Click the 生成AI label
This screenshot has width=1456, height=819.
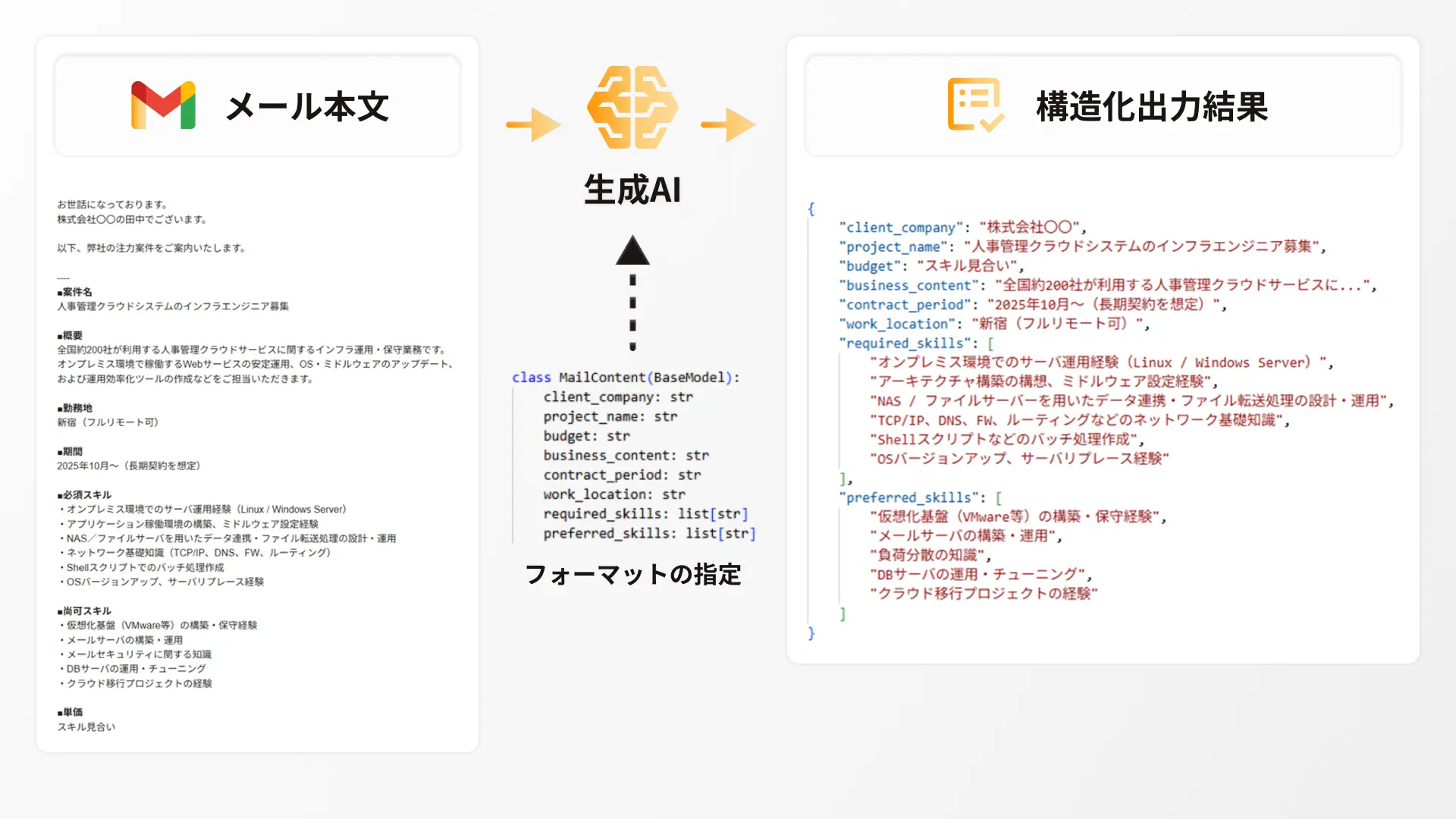[632, 190]
